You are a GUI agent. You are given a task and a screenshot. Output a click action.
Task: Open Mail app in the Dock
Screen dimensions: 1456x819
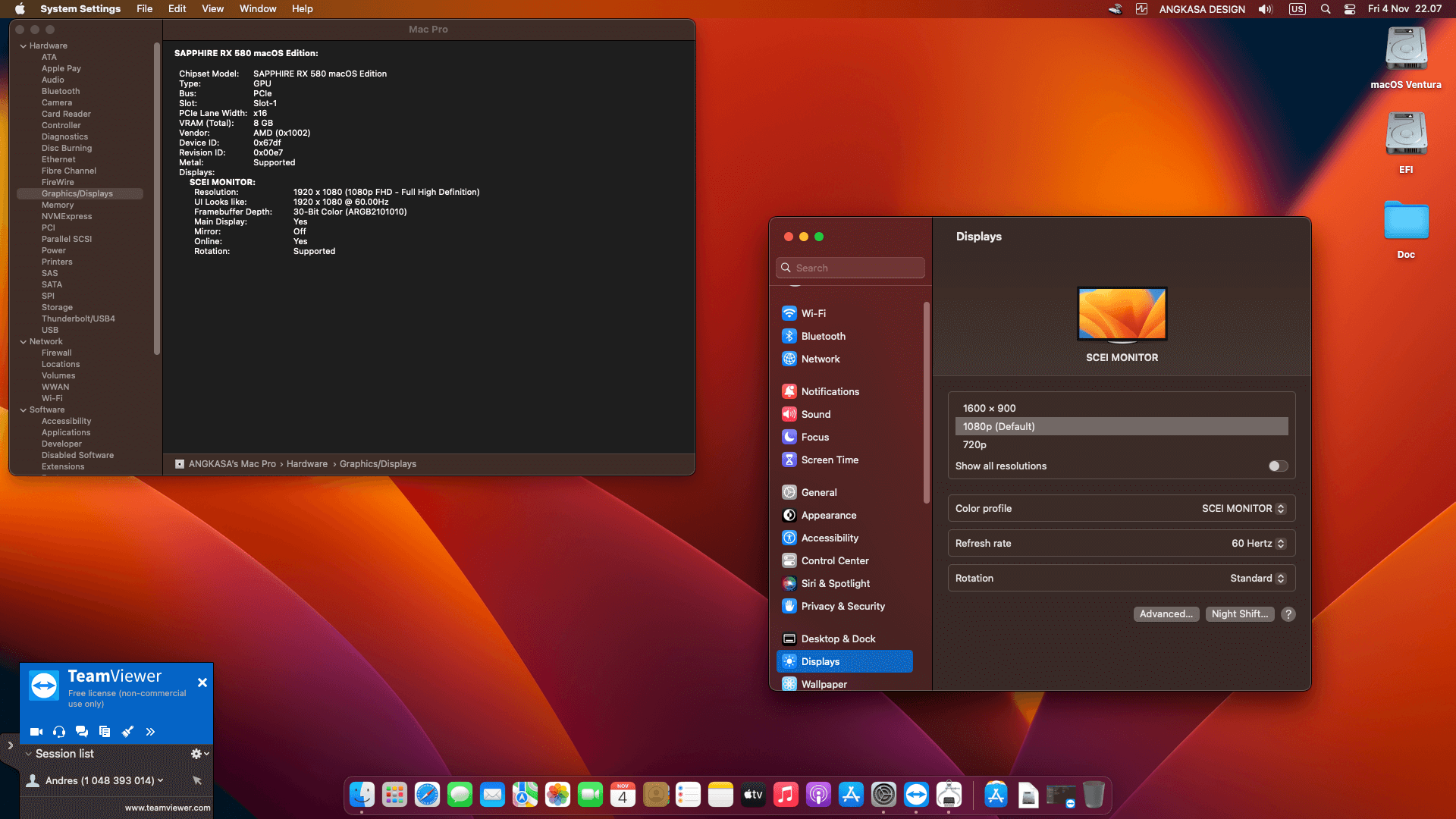(x=492, y=795)
